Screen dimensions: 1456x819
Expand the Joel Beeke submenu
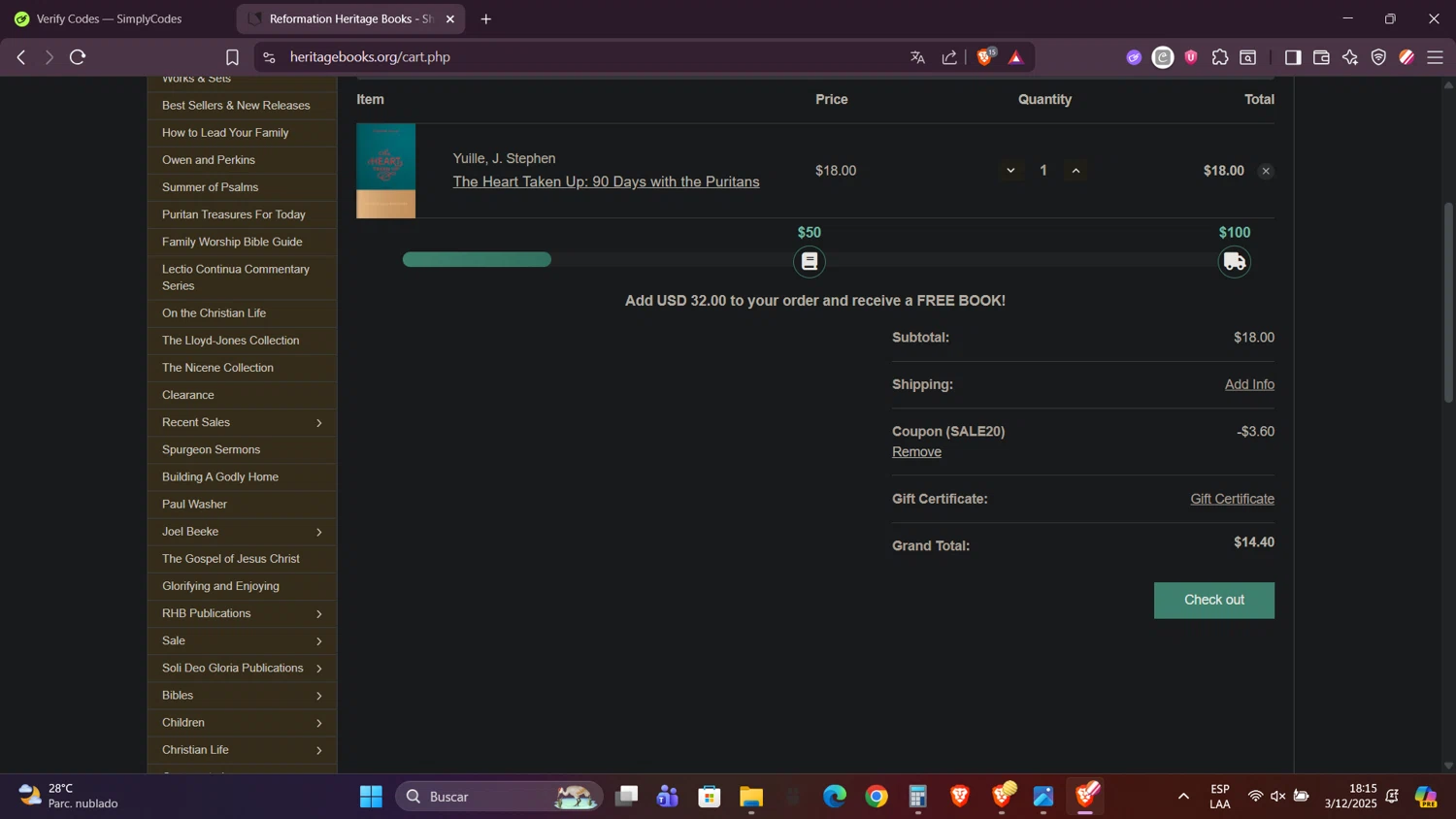click(319, 532)
